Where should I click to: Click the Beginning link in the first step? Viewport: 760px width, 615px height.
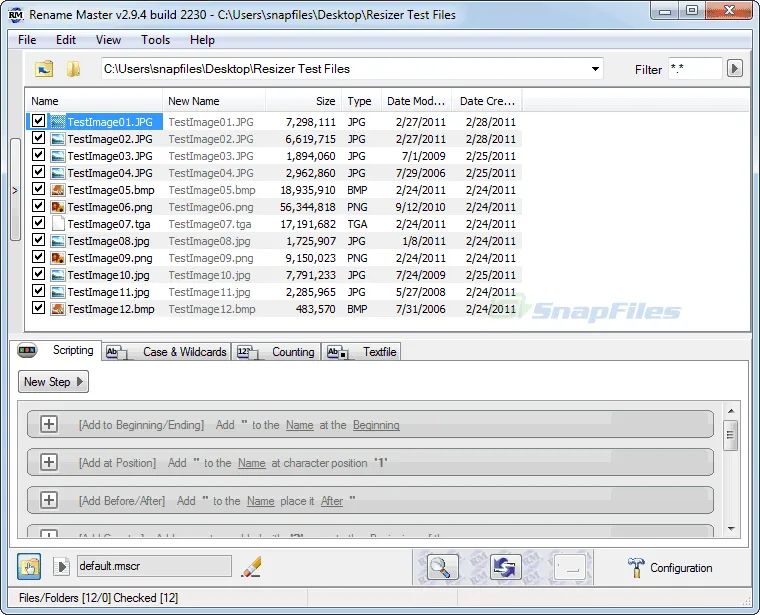(376, 425)
